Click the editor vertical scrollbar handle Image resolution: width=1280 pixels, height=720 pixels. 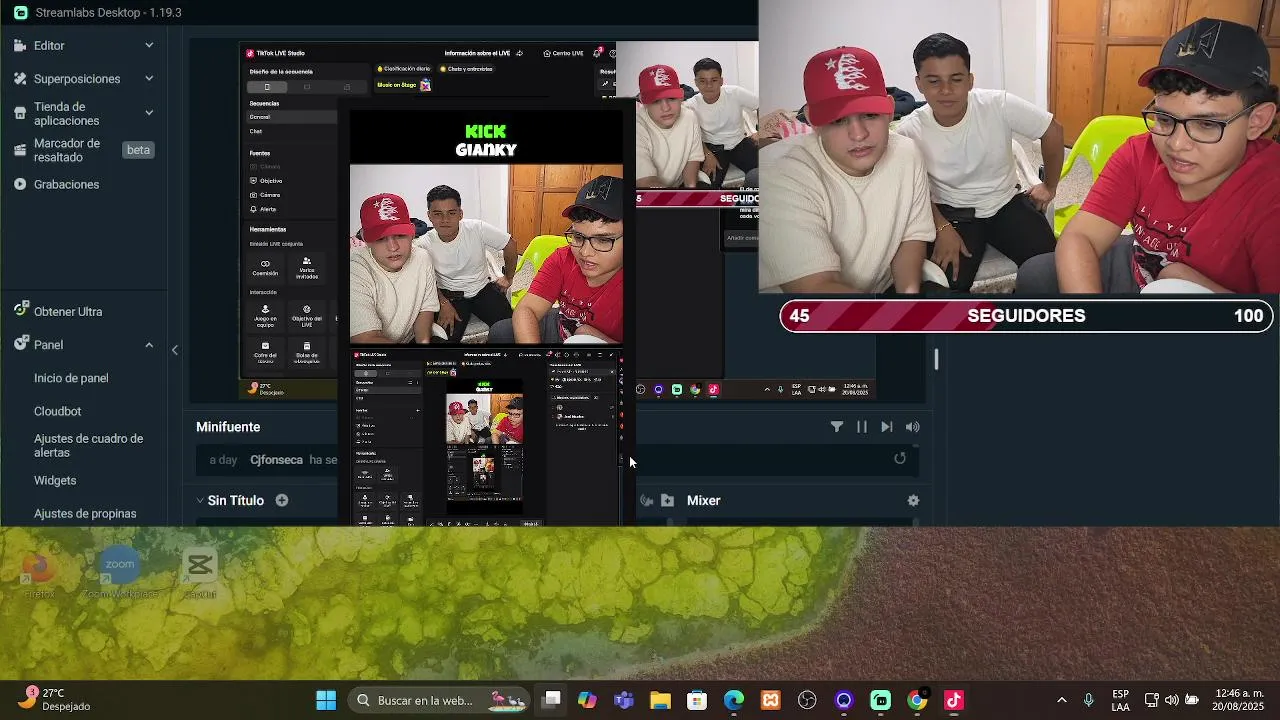point(936,358)
